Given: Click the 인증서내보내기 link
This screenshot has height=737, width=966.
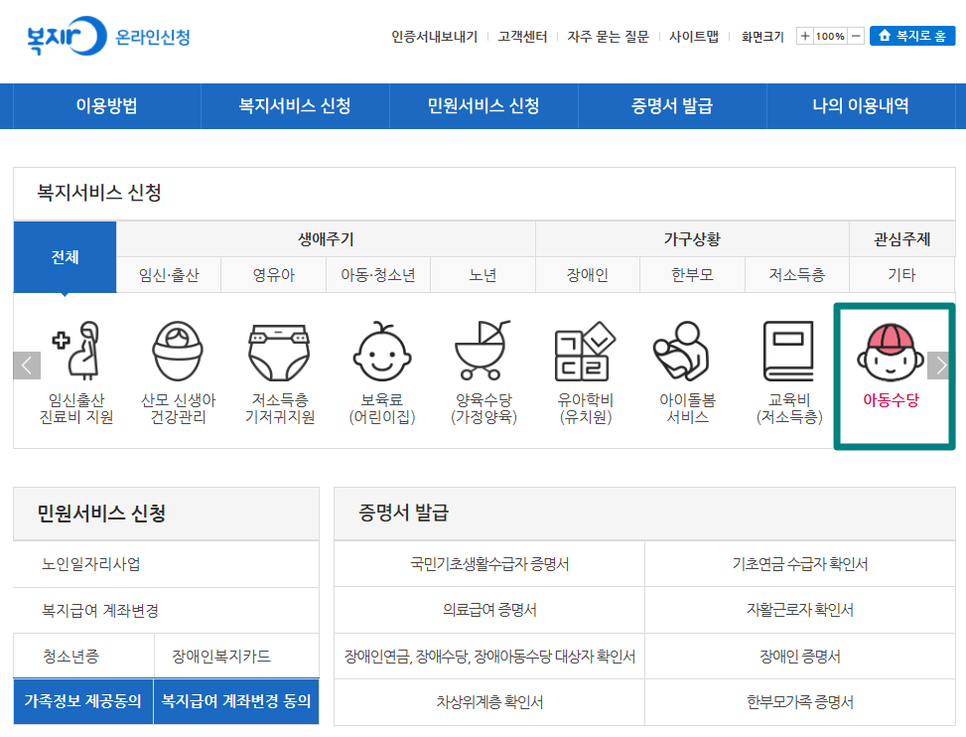Looking at the screenshot, I should (434, 37).
